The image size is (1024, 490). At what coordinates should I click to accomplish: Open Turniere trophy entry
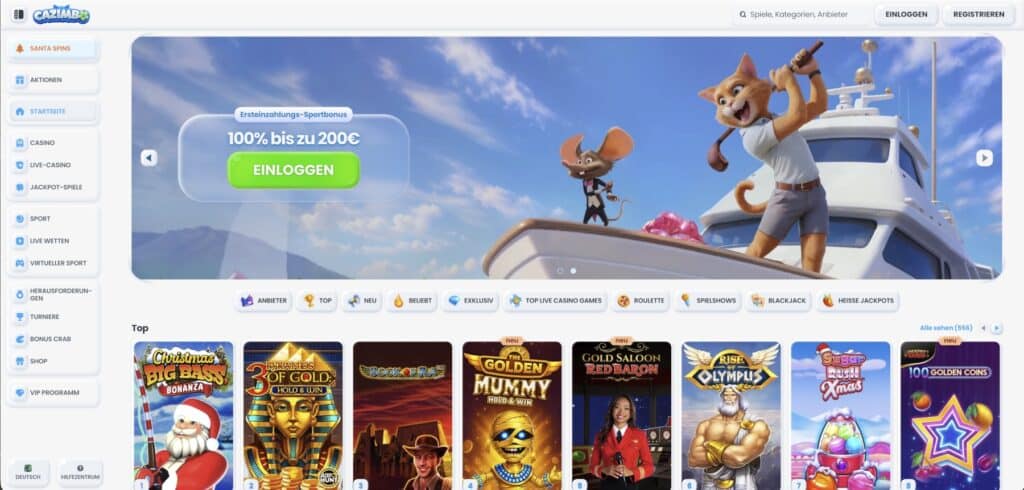tap(53, 317)
